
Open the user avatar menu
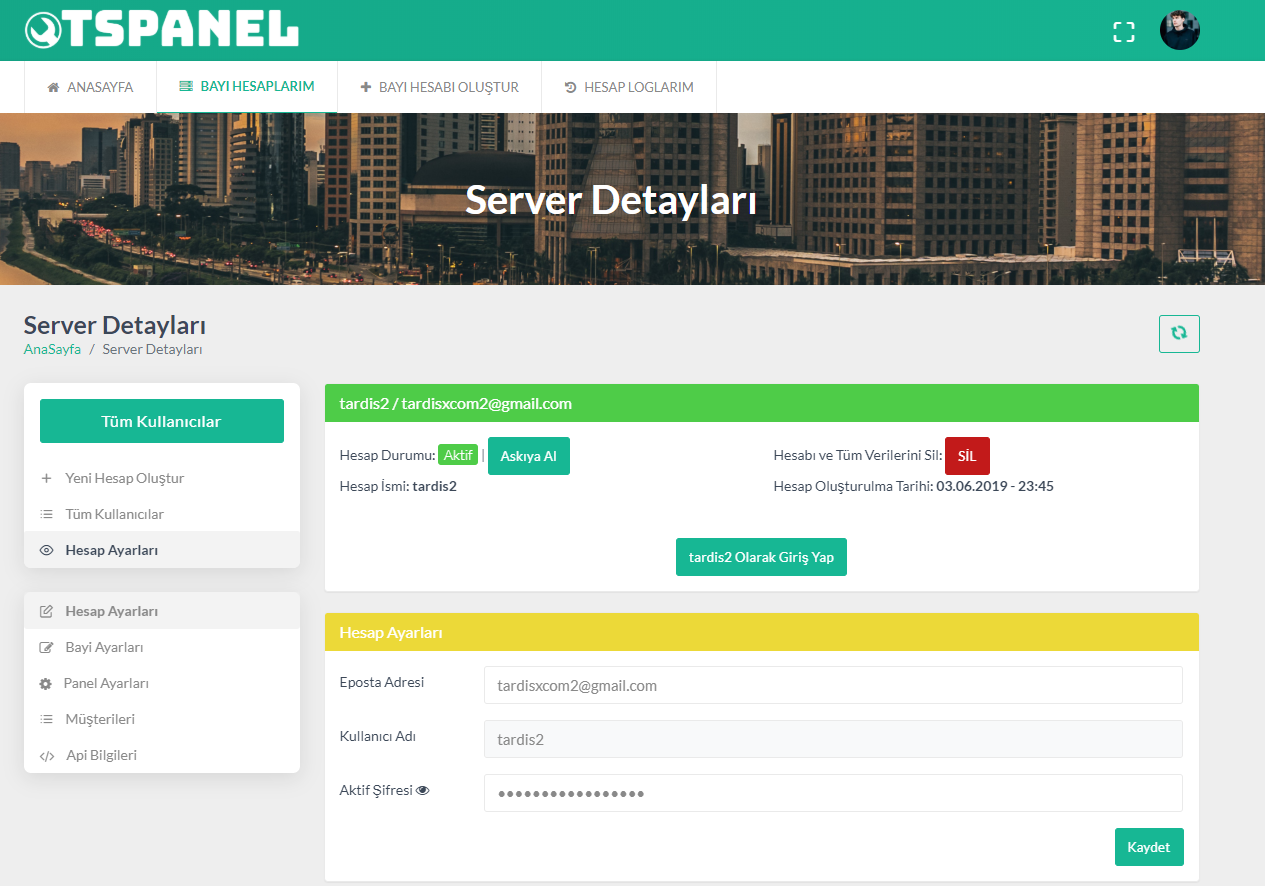(1179, 31)
